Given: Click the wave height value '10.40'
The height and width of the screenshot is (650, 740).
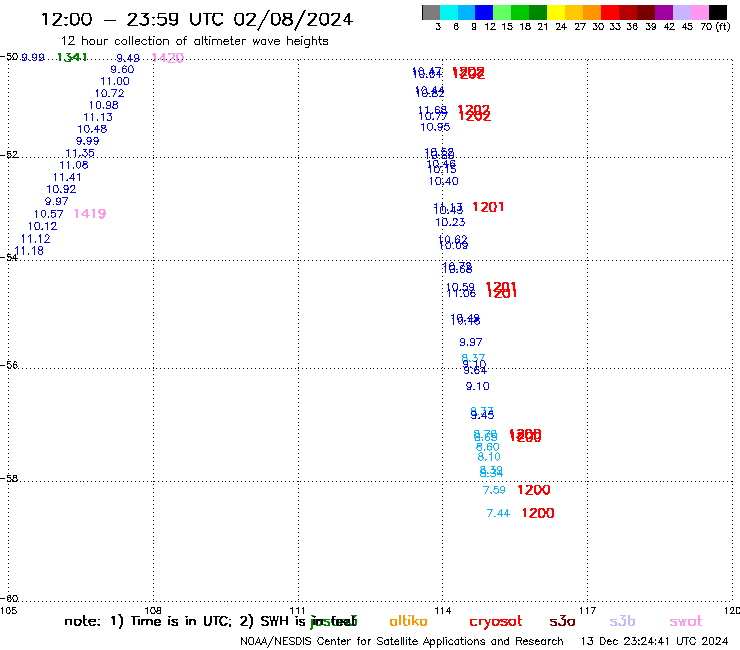Looking at the screenshot, I should pyautogui.click(x=444, y=181).
